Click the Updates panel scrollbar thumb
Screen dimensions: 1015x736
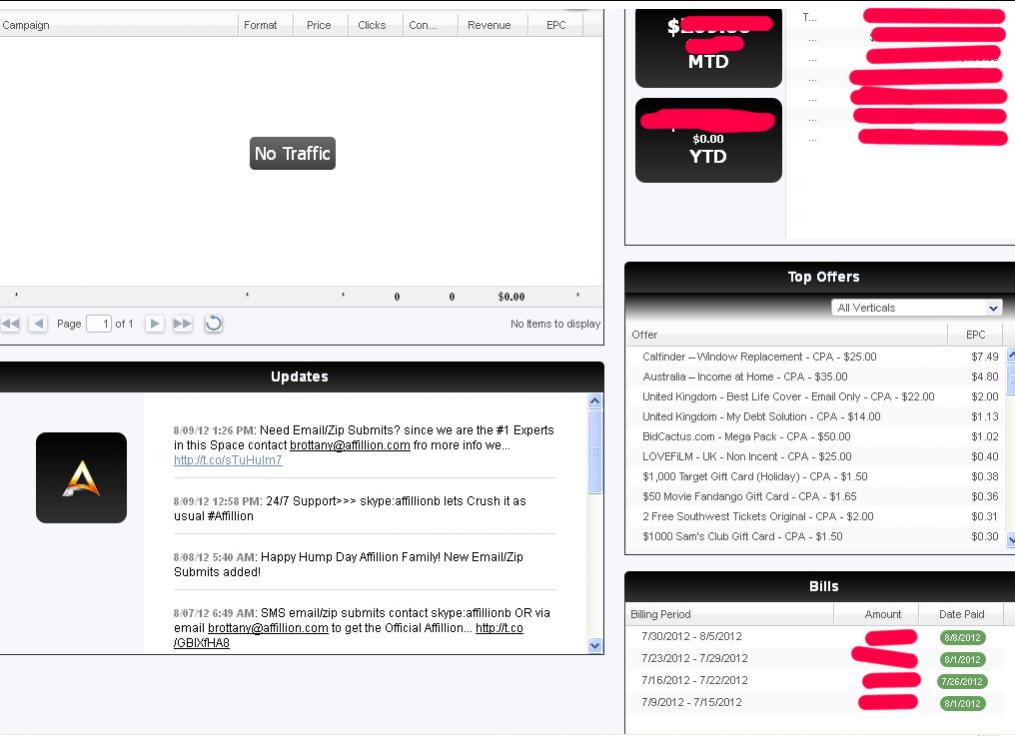[595, 452]
